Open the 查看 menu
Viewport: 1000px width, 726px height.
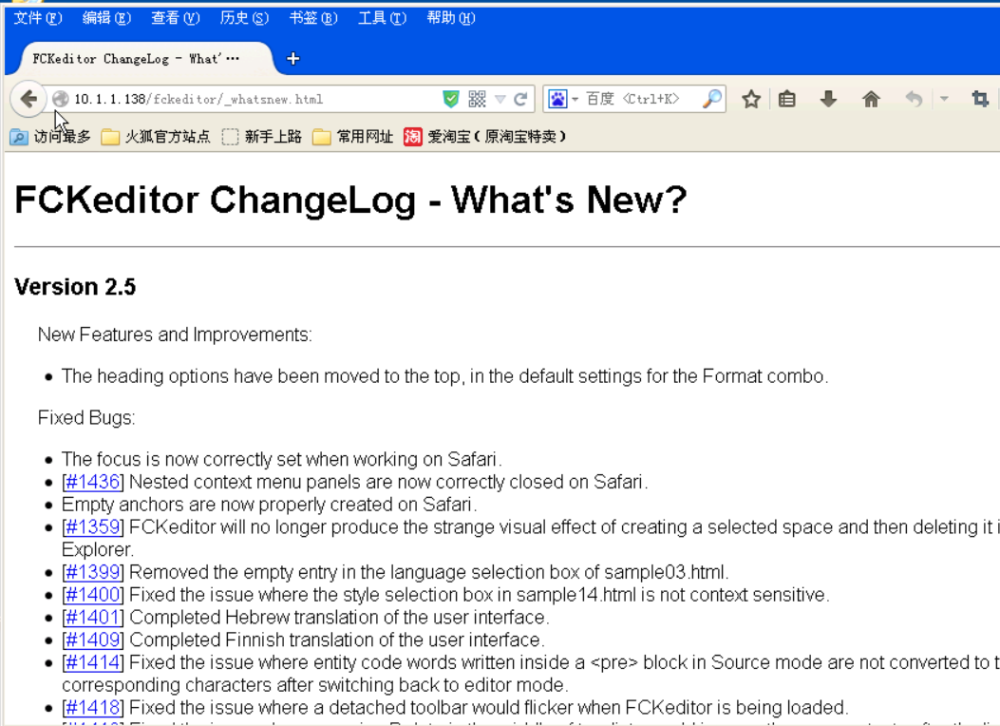coord(175,18)
